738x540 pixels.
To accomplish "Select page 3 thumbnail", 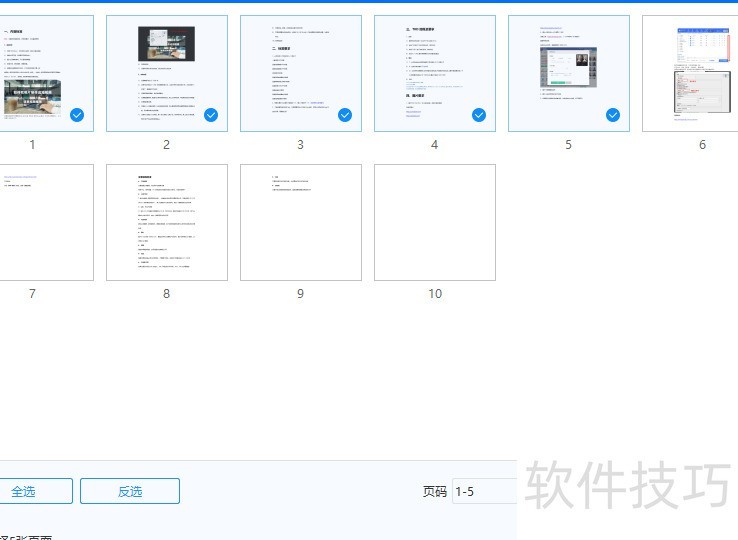I will coord(301,73).
